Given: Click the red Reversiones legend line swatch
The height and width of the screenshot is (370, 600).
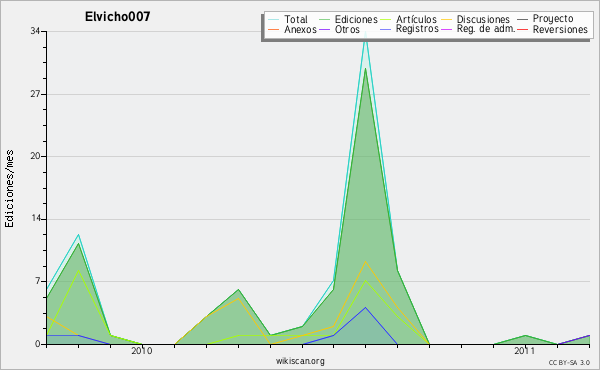Looking at the screenshot, I should tap(522, 29).
